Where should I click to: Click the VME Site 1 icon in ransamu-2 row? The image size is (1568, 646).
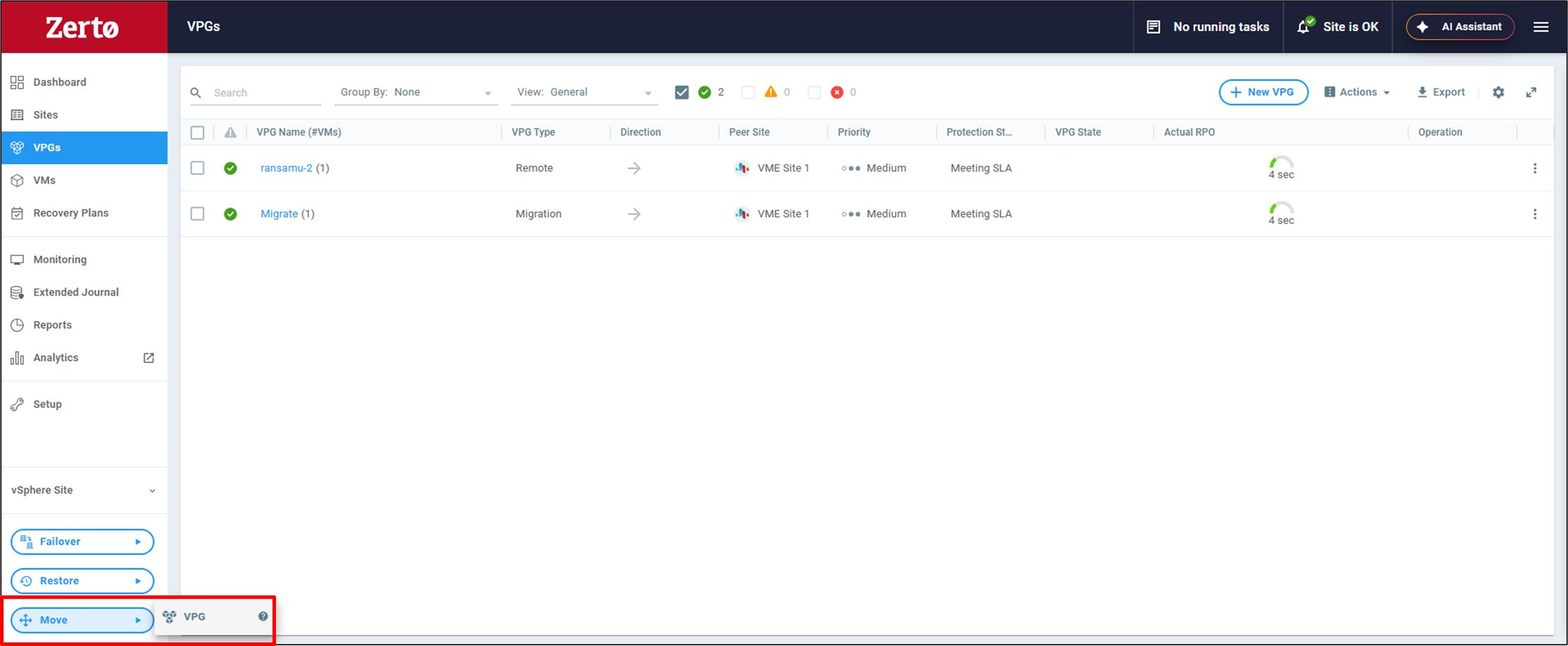pos(742,169)
